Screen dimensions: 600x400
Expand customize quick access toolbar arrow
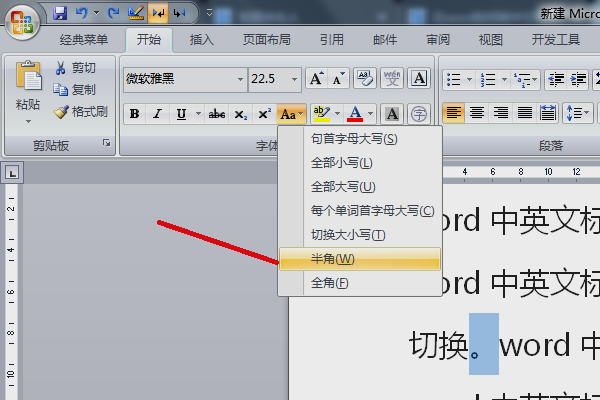(209, 13)
